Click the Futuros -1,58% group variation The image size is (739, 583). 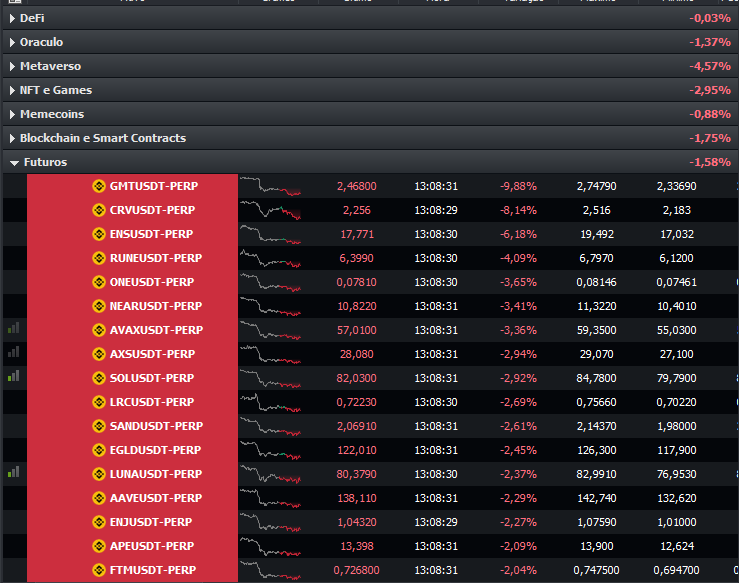(710, 163)
